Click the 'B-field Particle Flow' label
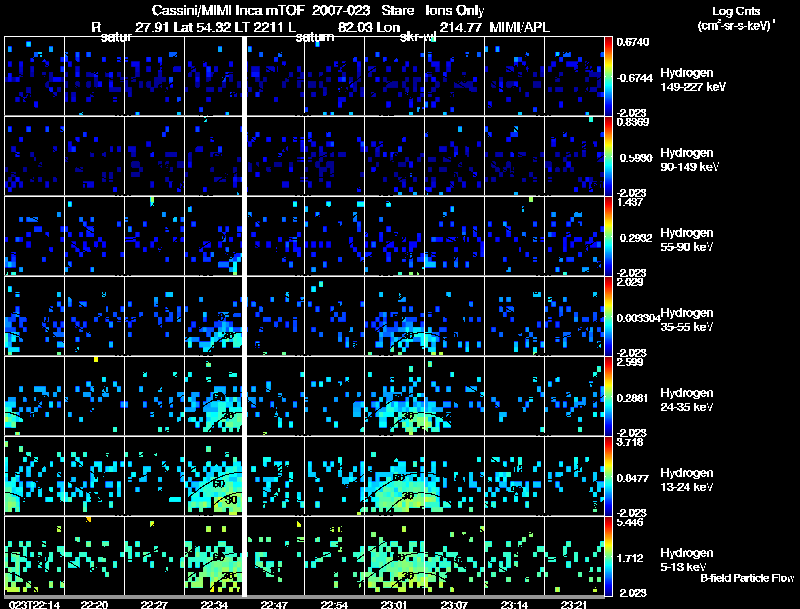This screenshot has width=800, height=609. click(747, 578)
